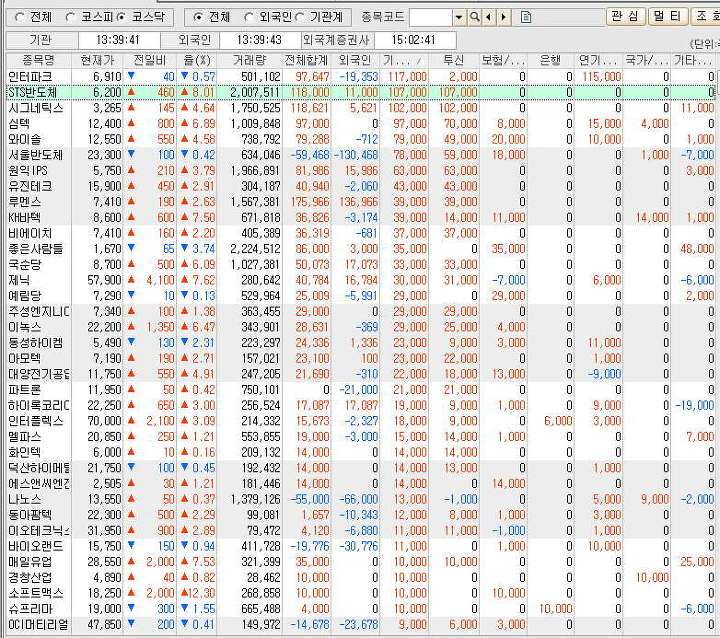Viewport: 720px width, 638px height.
Task: Select the 이녹스 stock row
Action: [x=360, y=327]
